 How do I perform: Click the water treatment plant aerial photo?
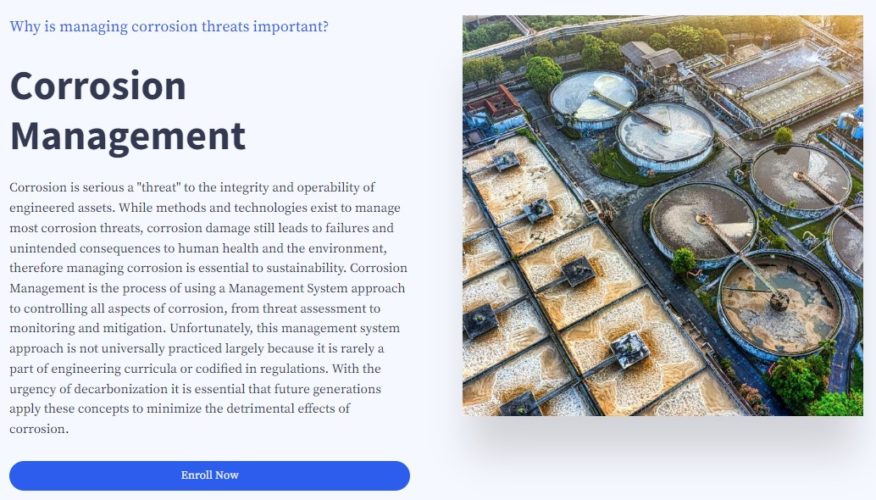point(663,215)
